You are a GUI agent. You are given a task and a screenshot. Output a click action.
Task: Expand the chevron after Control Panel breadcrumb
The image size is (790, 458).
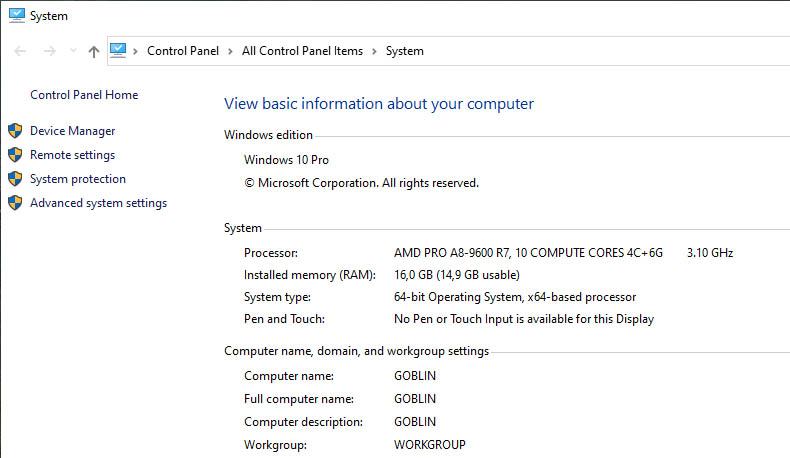(x=230, y=51)
